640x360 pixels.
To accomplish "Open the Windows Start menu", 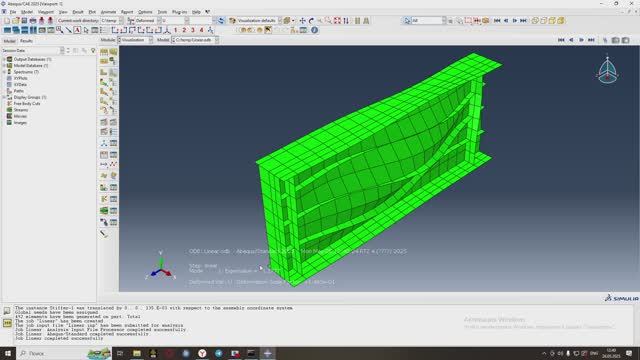I will pyautogui.click(x=8, y=353).
